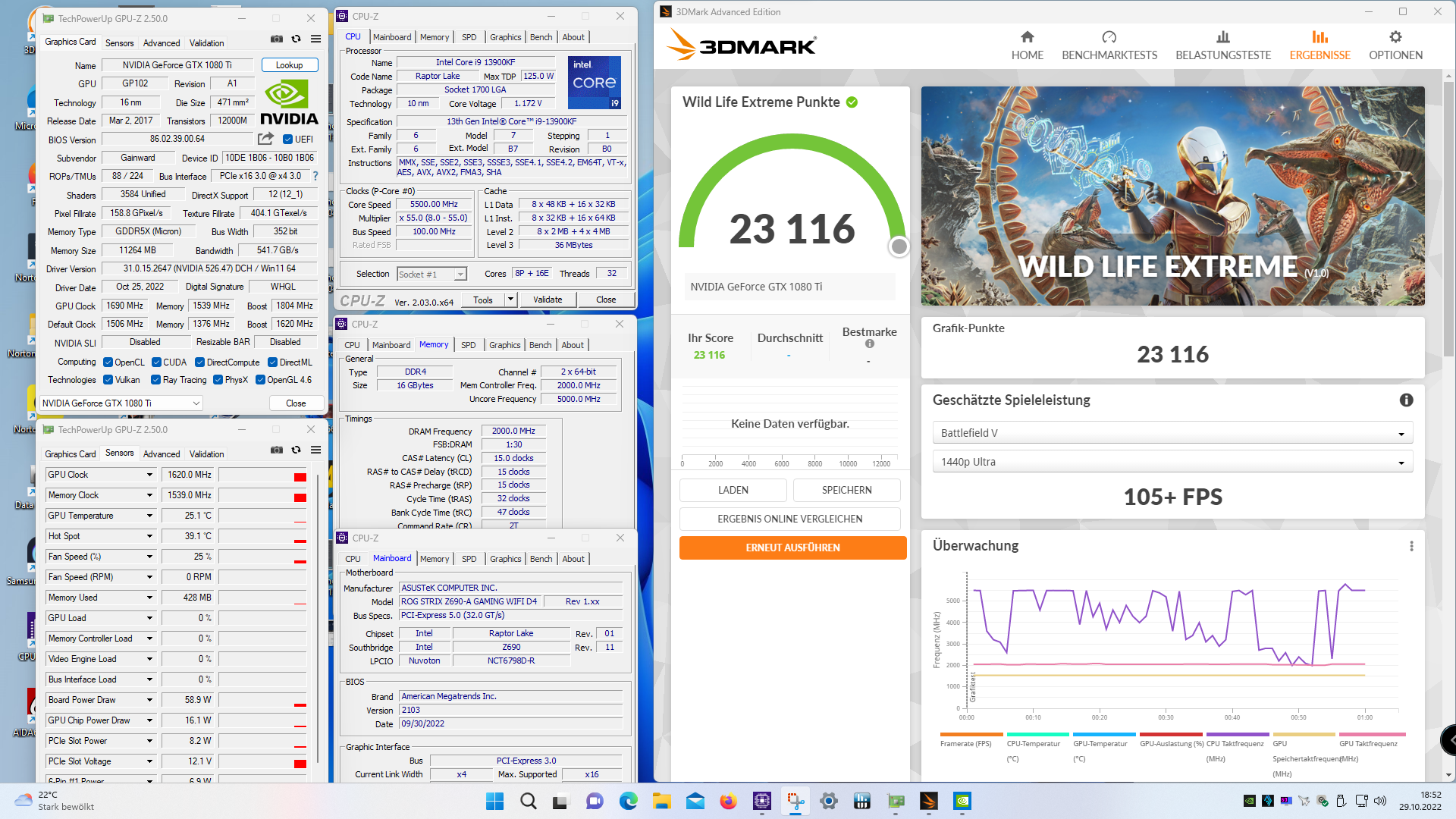Toggle the OpenGL 4.6 checkbox
This screenshot has width=1456, height=819.
[260, 380]
